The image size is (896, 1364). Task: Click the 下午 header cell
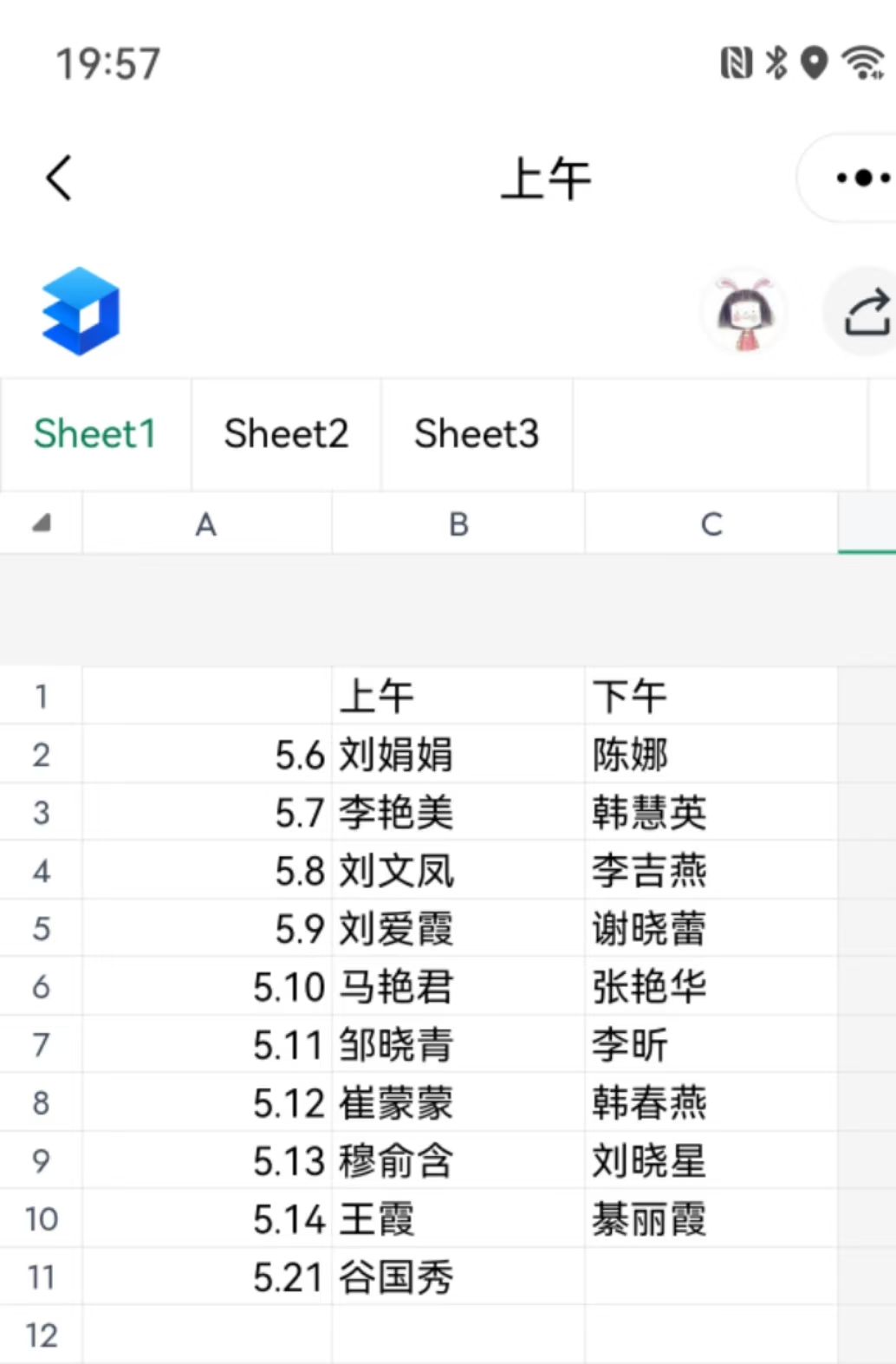click(x=711, y=696)
